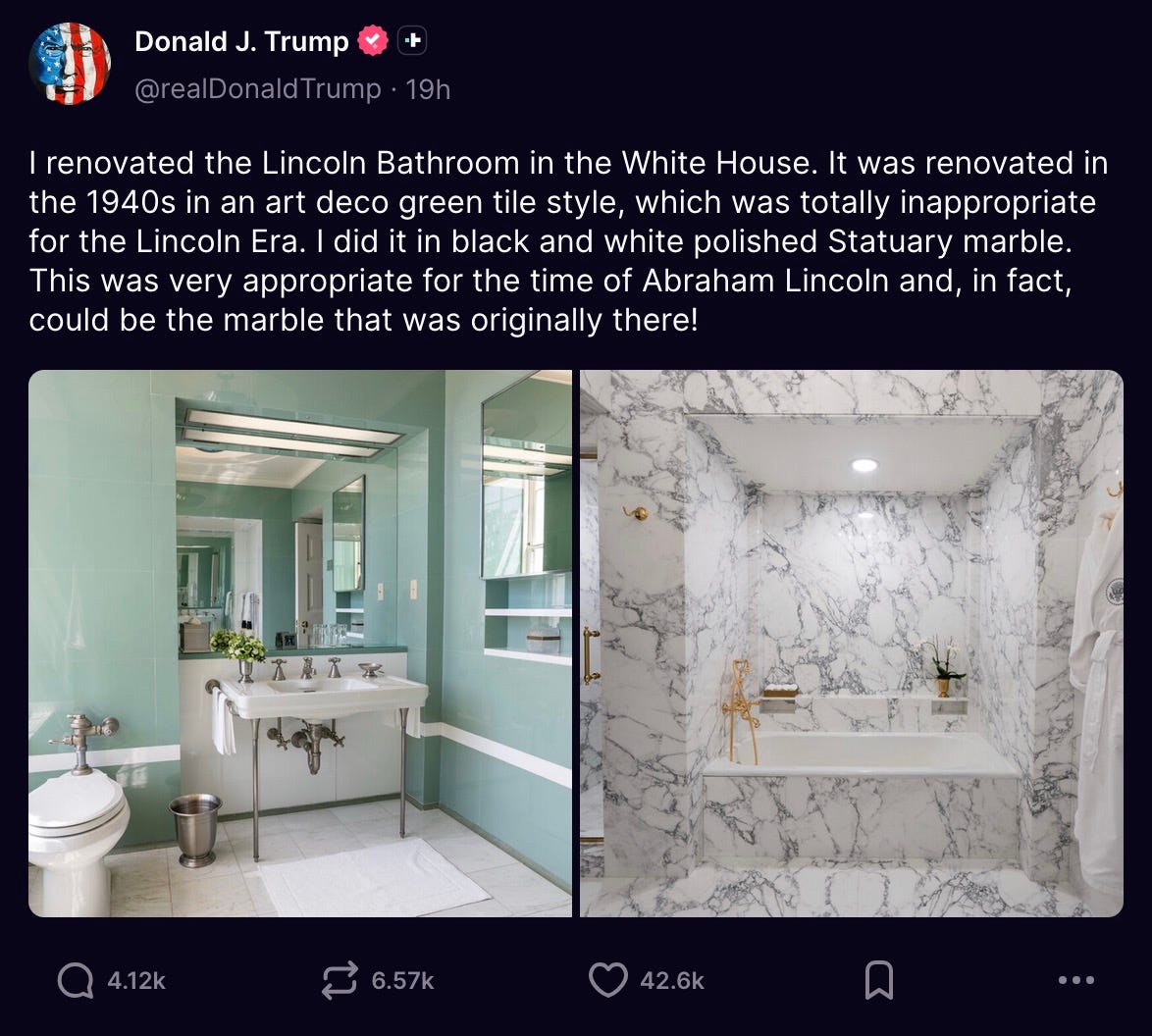
Task: Open the reply comment icon
Action: (x=76, y=980)
